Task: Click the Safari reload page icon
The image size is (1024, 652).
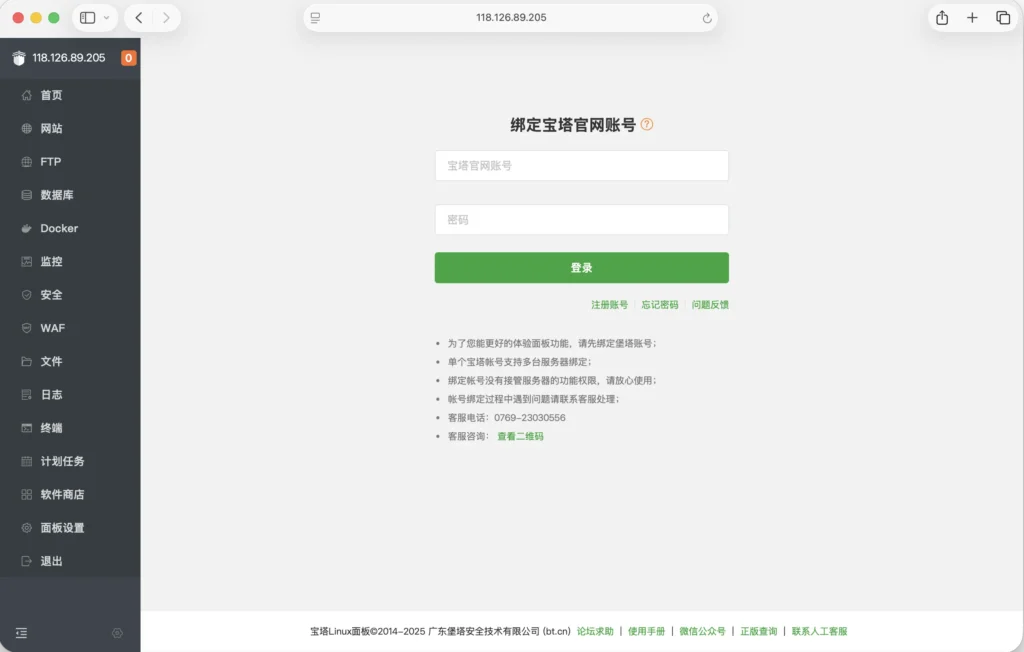Action: (x=707, y=18)
